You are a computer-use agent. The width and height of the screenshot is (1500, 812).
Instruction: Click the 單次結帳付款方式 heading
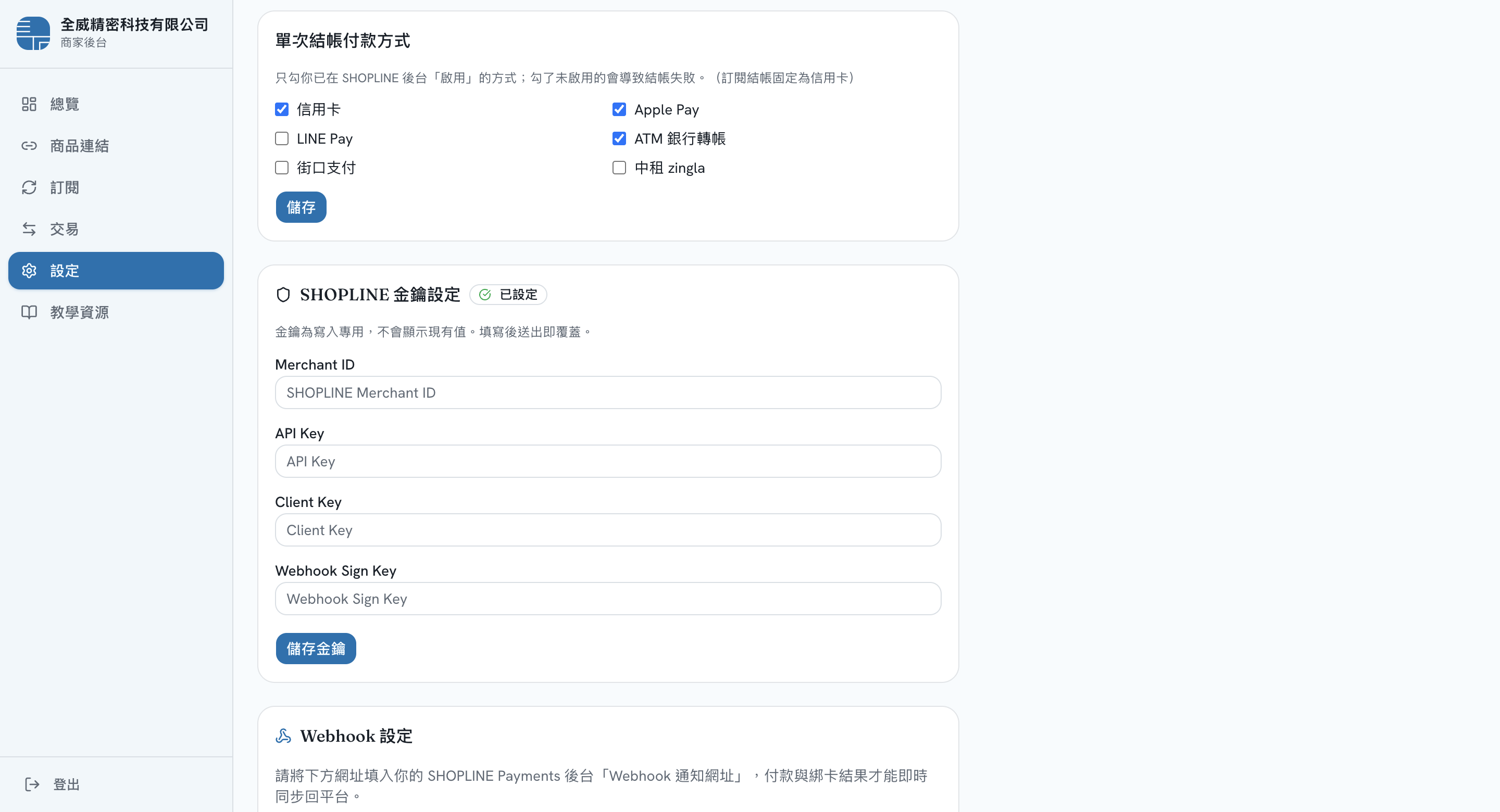tap(342, 41)
